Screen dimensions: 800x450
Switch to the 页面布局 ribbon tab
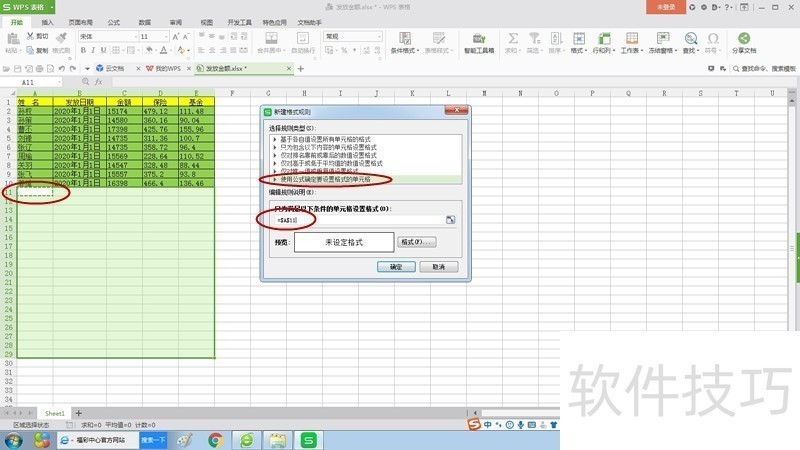(81, 22)
